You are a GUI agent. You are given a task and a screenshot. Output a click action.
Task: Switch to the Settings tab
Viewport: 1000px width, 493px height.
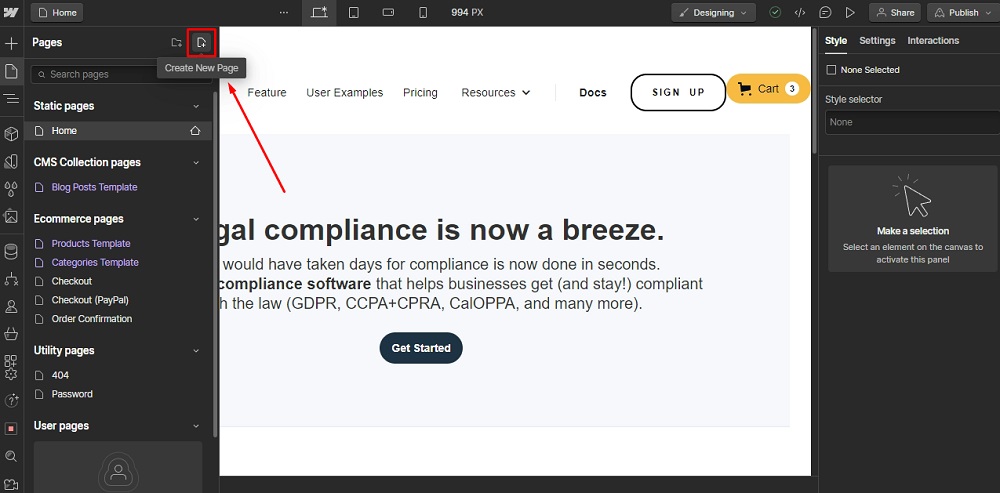[877, 40]
